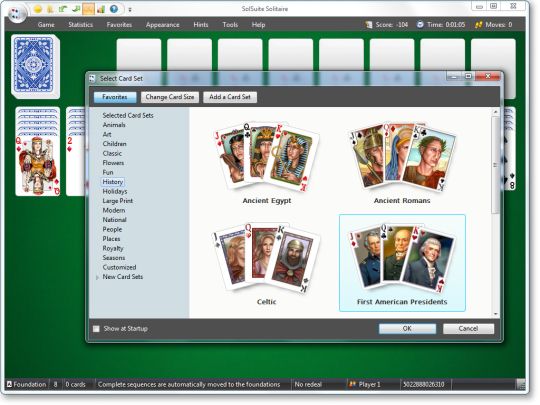Select Holidays category

click(x=115, y=191)
